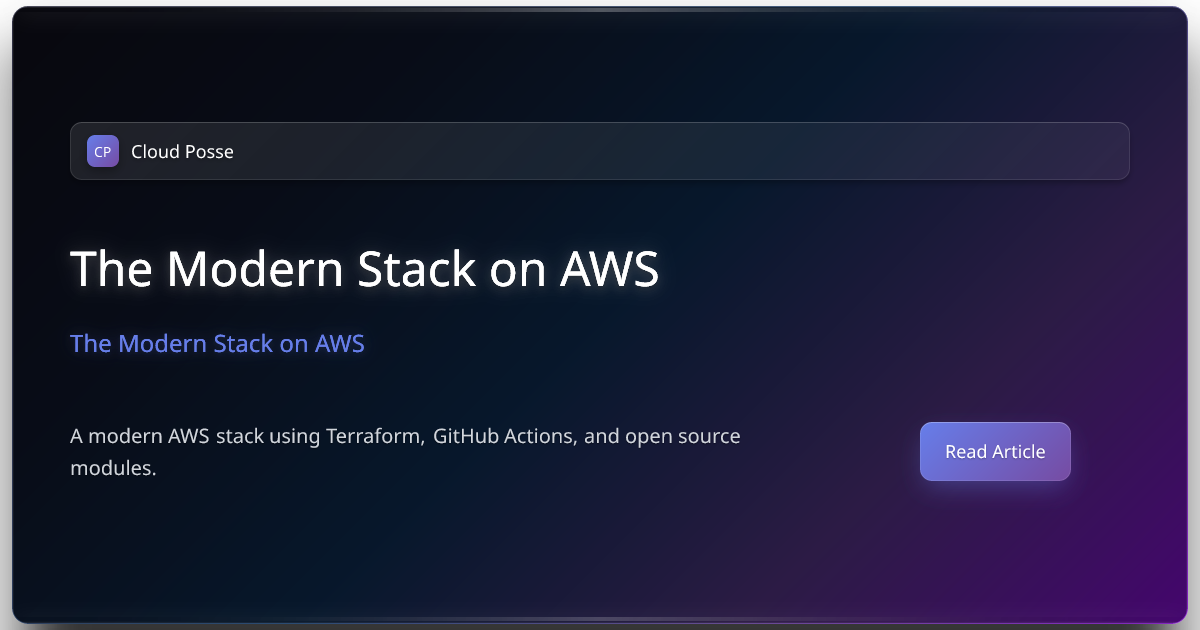Screen dimensions: 1200x630
Task: Click the Cloud Posse header bar
Action: pyautogui.click(x=600, y=151)
